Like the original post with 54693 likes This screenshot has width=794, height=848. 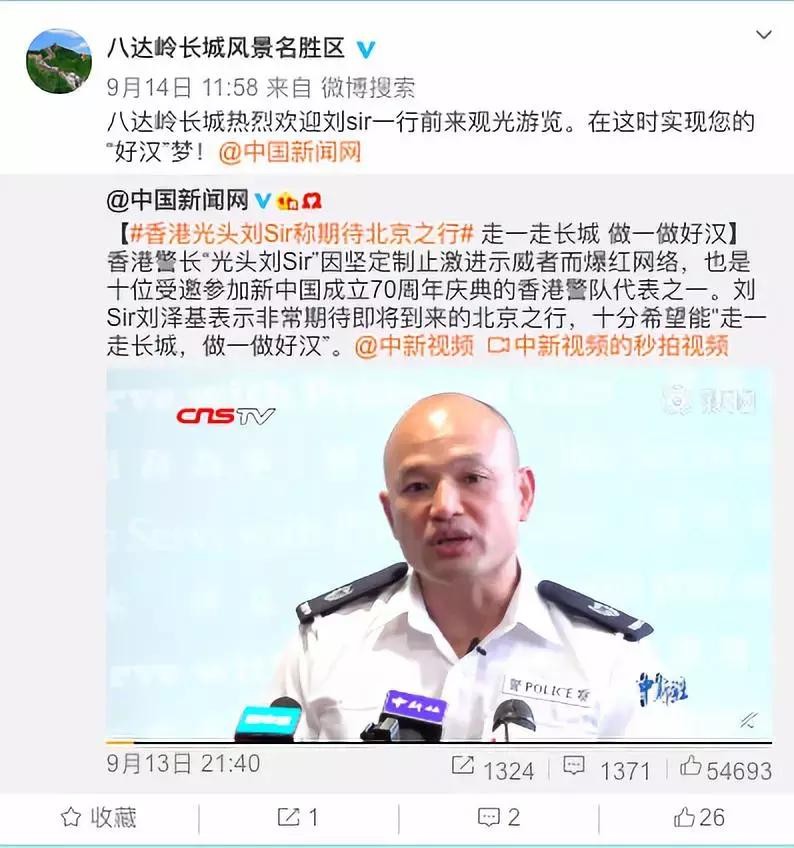pyautogui.click(x=725, y=769)
